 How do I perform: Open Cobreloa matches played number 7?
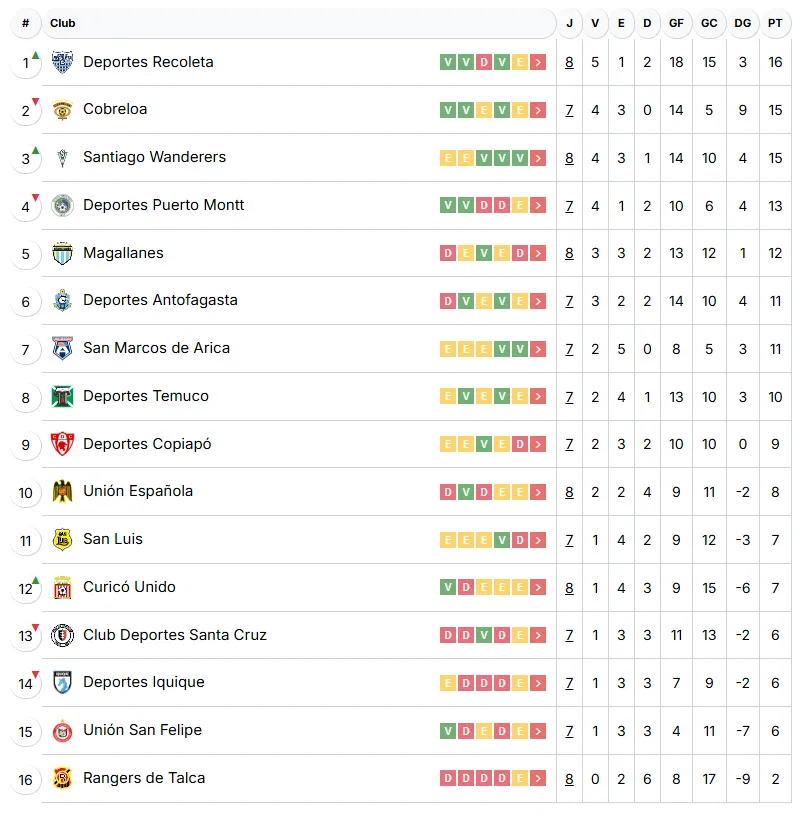pos(569,110)
